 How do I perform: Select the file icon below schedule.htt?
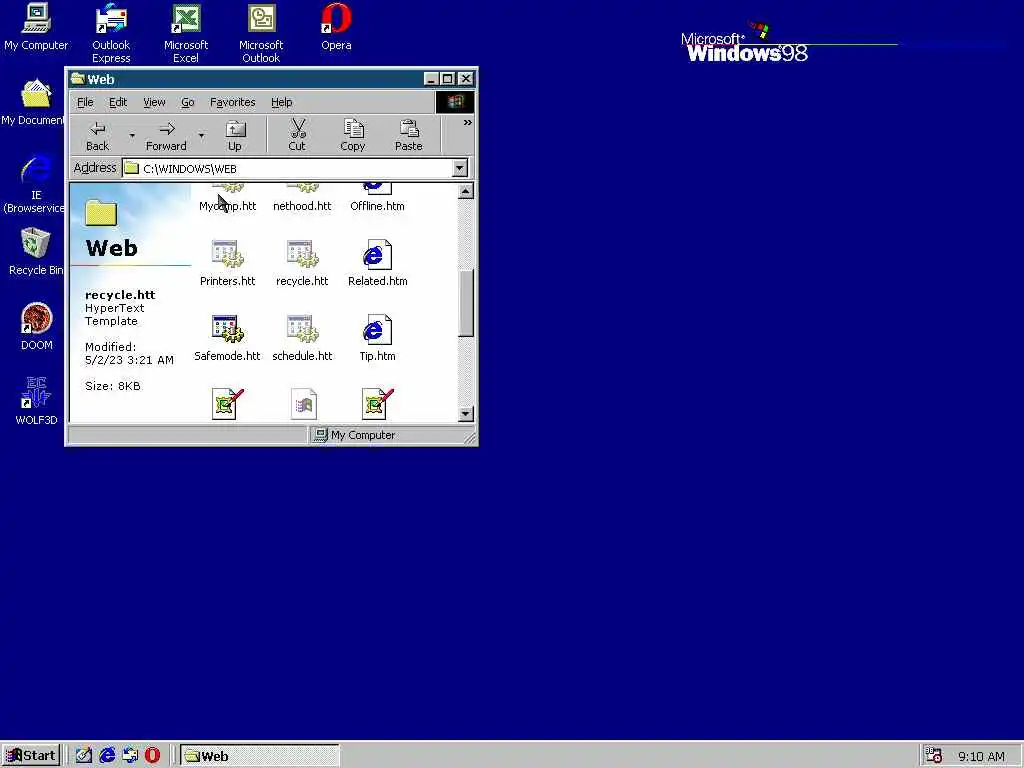(304, 404)
